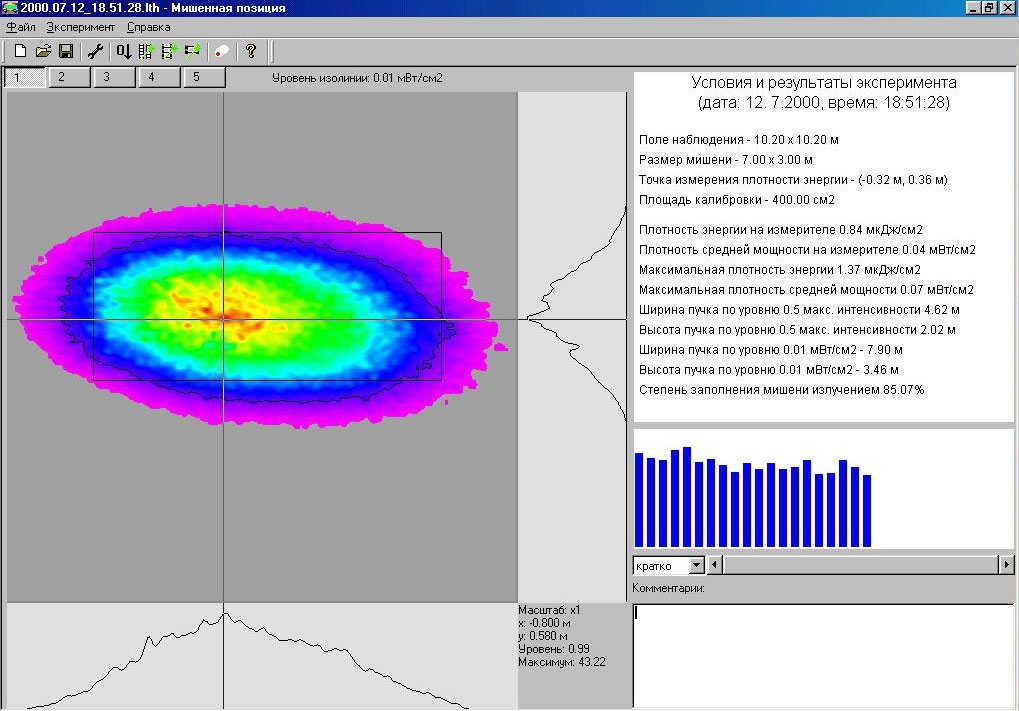Click the 0↓ zero-level toolbar icon
The width and height of the screenshot is (1019, 711).
[x=123, y=51]
